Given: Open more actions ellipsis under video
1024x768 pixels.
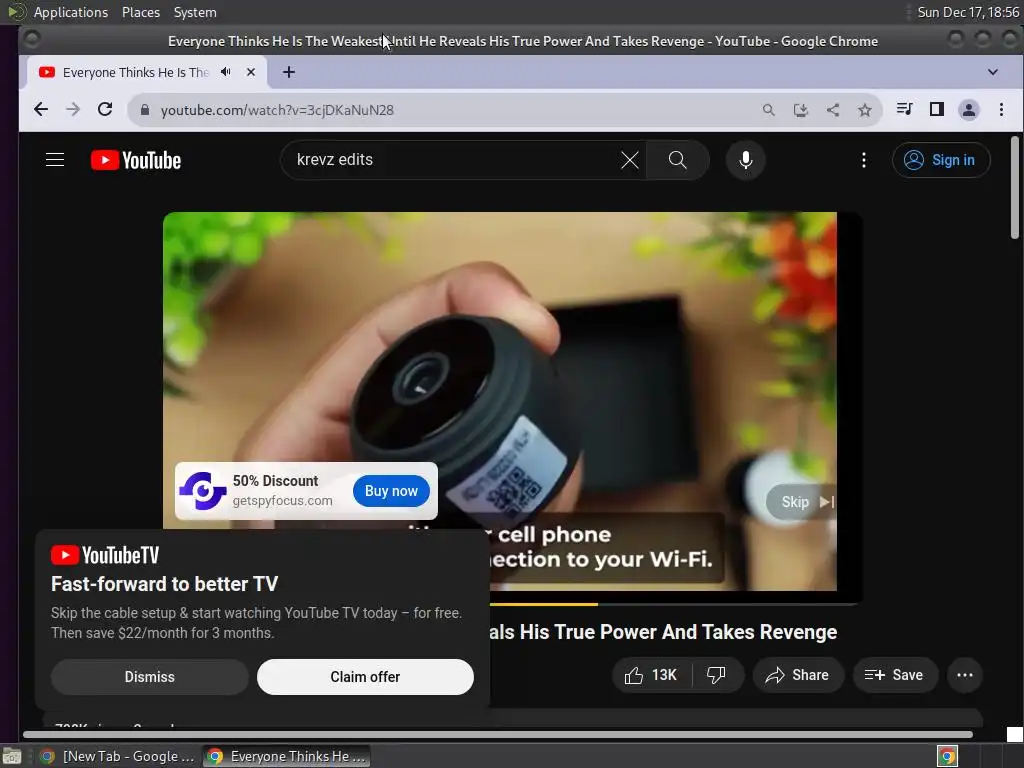Looking at the screenshot, I should click(965, 675).
